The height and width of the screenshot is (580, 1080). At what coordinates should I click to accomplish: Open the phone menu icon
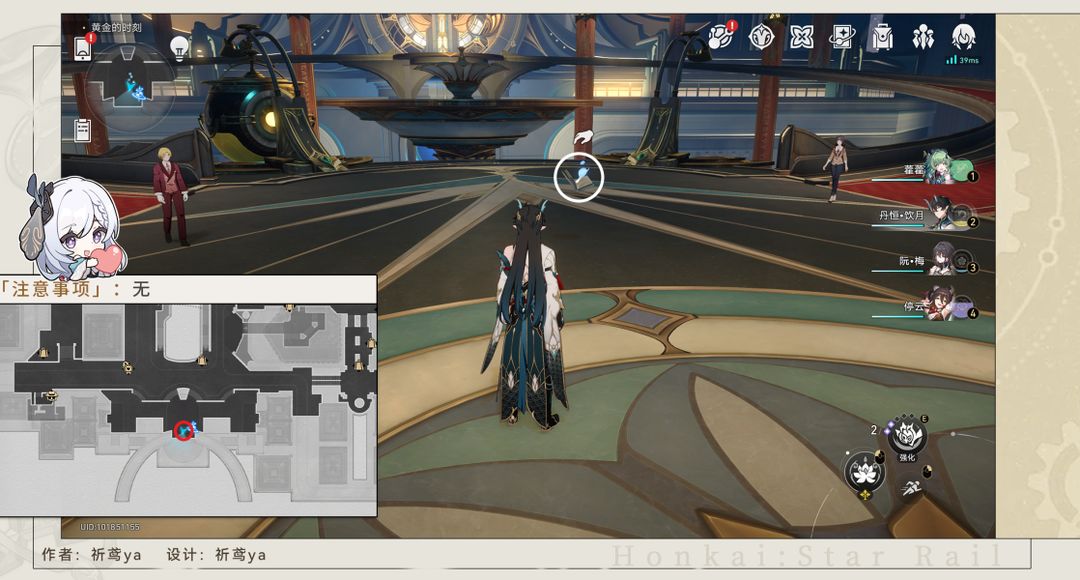(83, 48)
